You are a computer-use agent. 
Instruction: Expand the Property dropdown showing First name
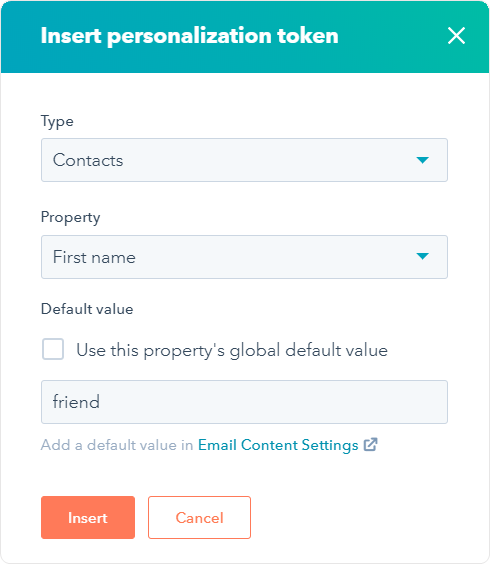[x=244, y=257]
